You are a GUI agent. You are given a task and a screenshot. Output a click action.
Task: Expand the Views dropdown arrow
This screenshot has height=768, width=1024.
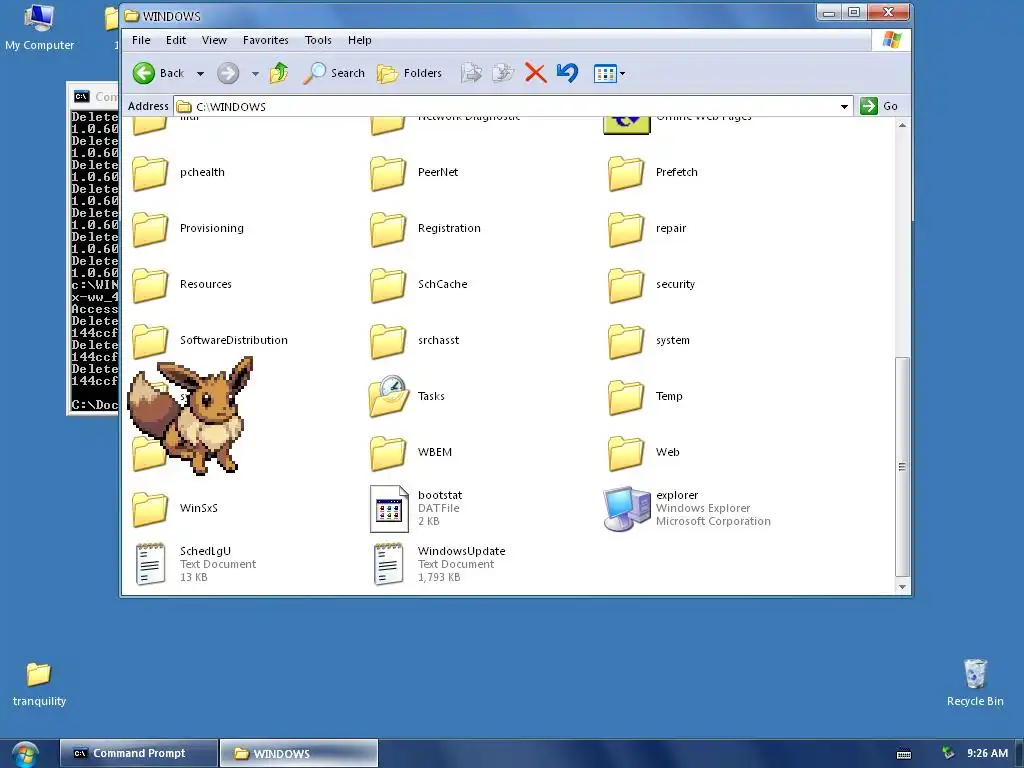(x=622, y=74)
